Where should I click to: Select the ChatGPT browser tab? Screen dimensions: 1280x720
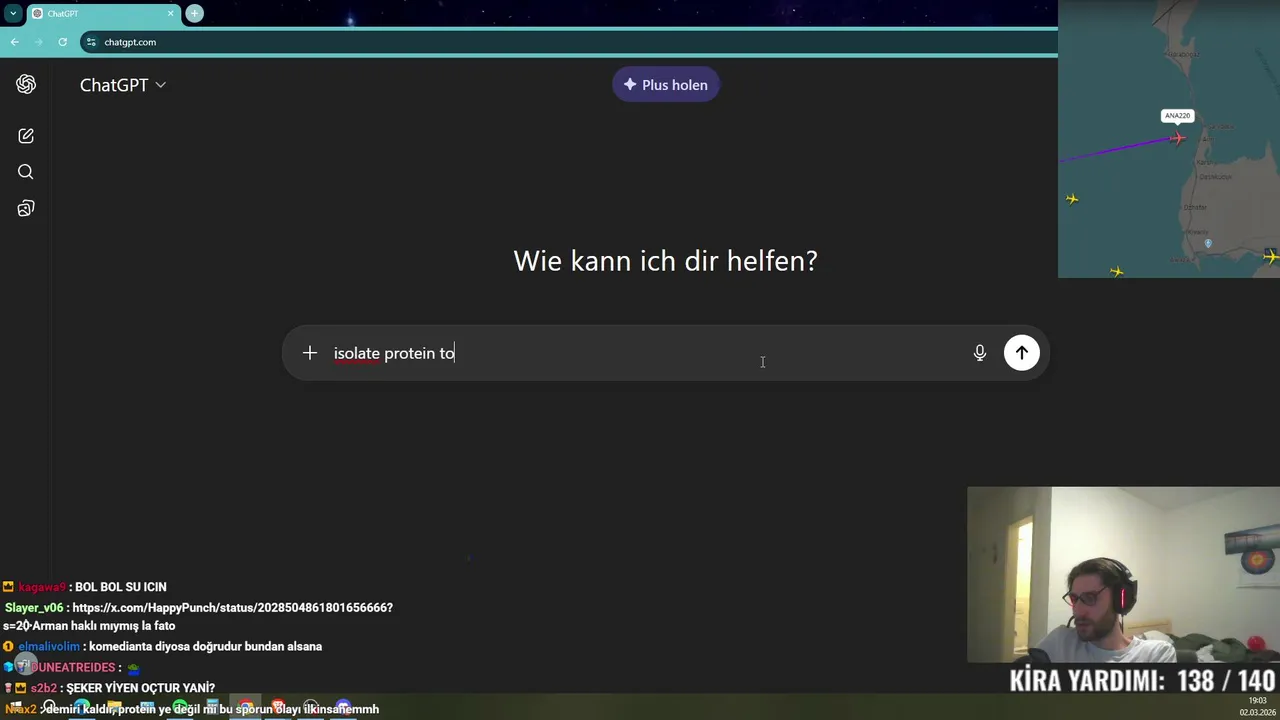pos(101,13)
